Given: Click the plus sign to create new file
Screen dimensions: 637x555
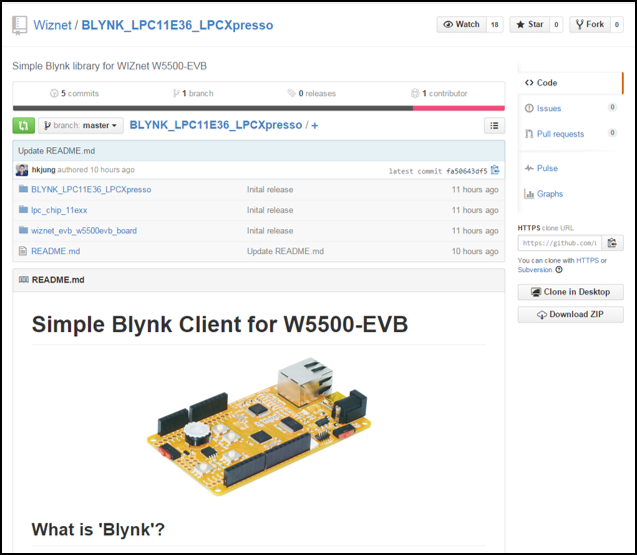Looking at the screenshot, I should coord(314,126).
